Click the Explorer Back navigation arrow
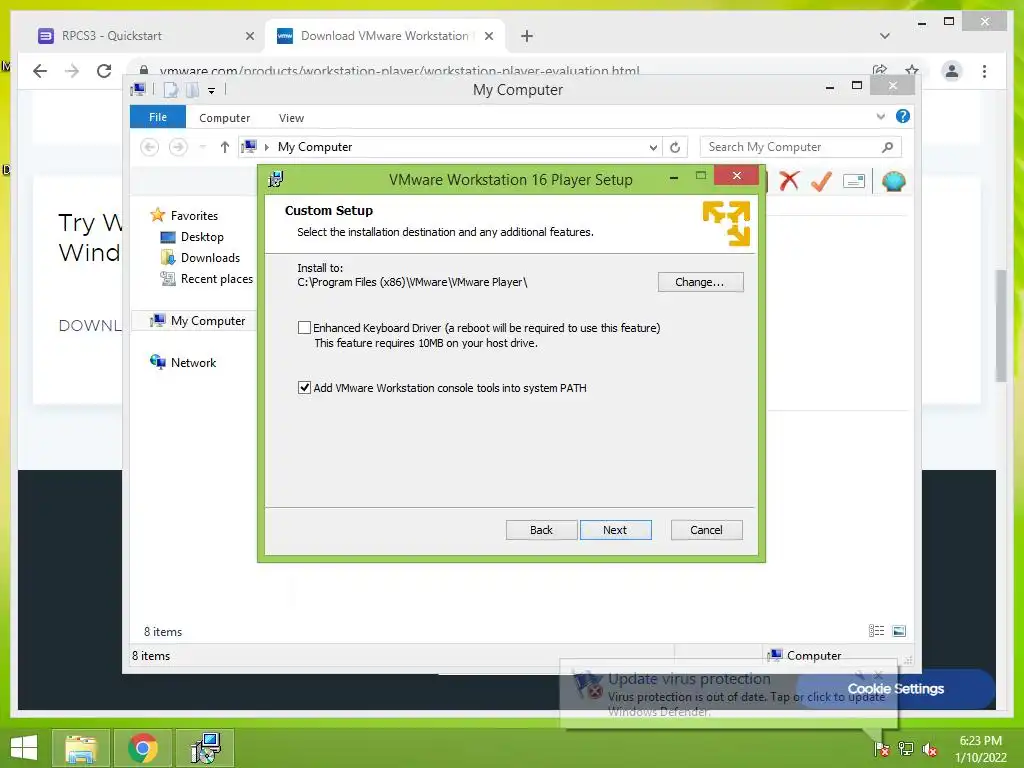The height and width of the screenshot is (768, 1024). coord(150,147)
